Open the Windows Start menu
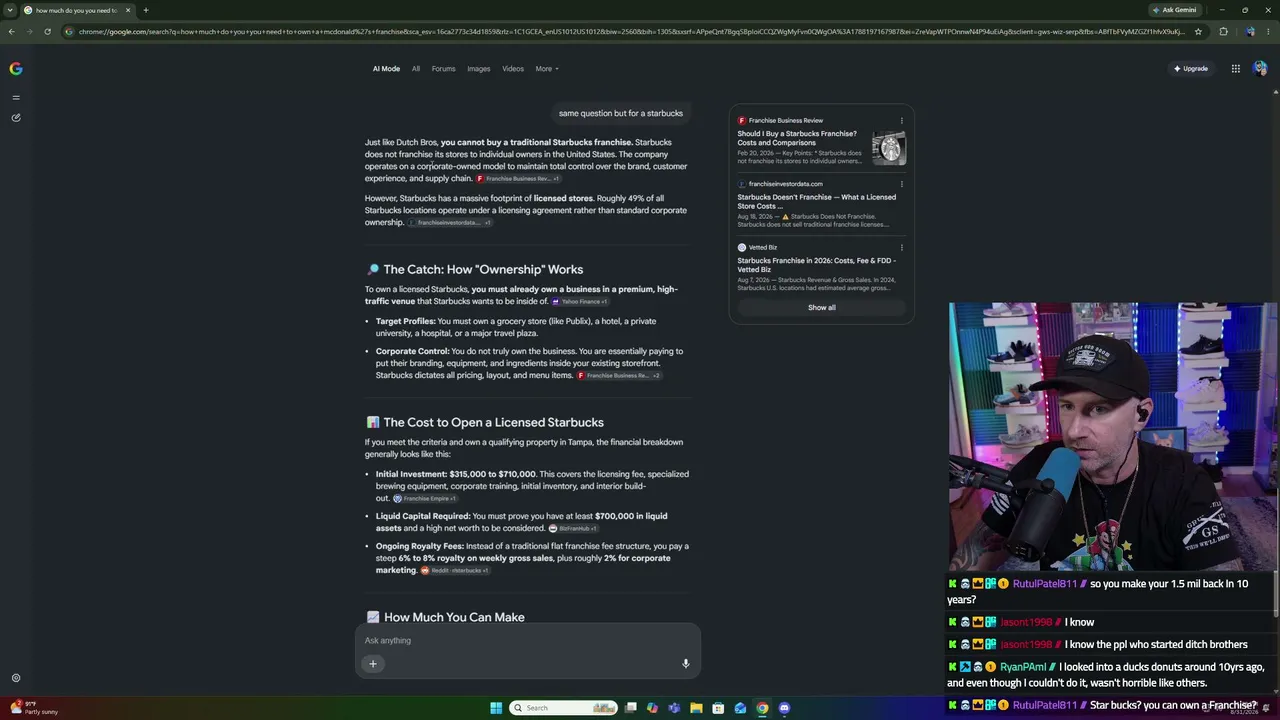Screen dimensions: 1280x720 pyautogui.click(x=496, y=708)
